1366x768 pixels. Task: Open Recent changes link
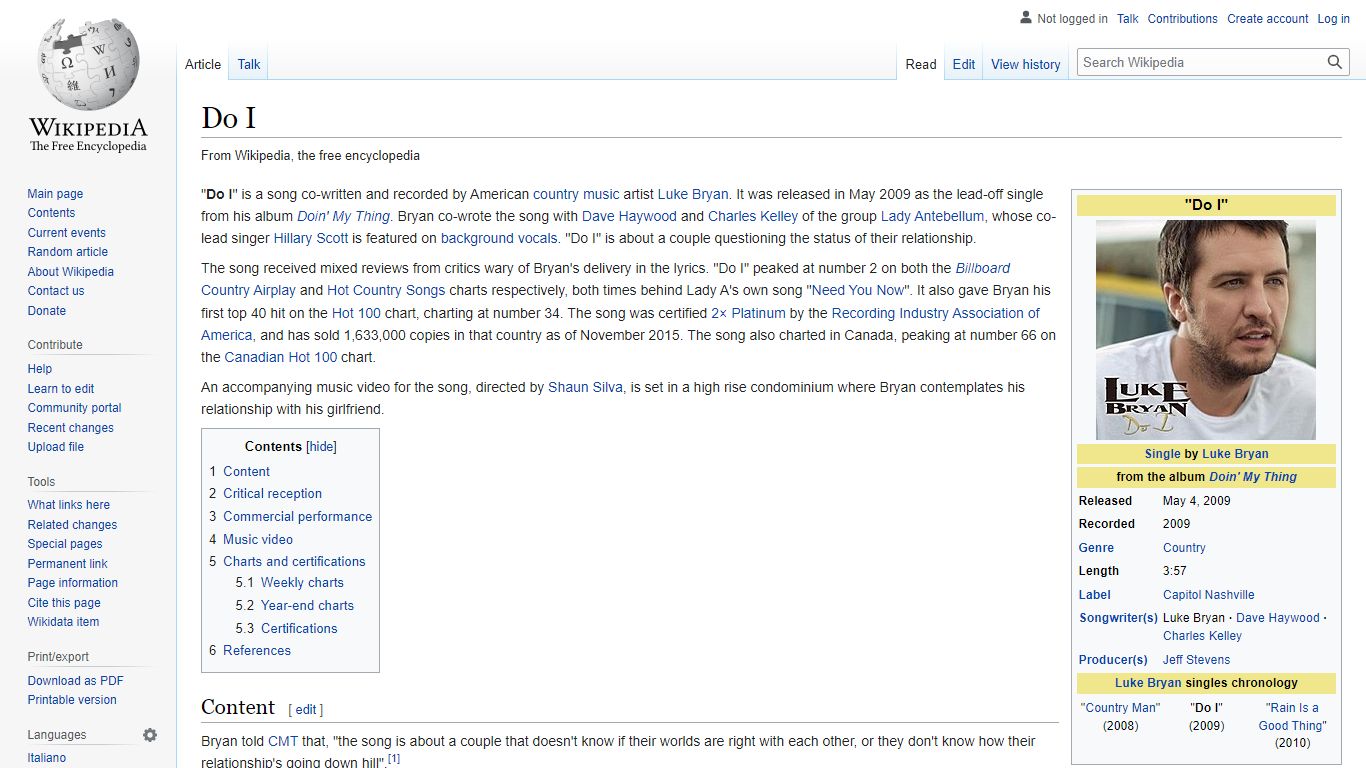click(70, 428)
